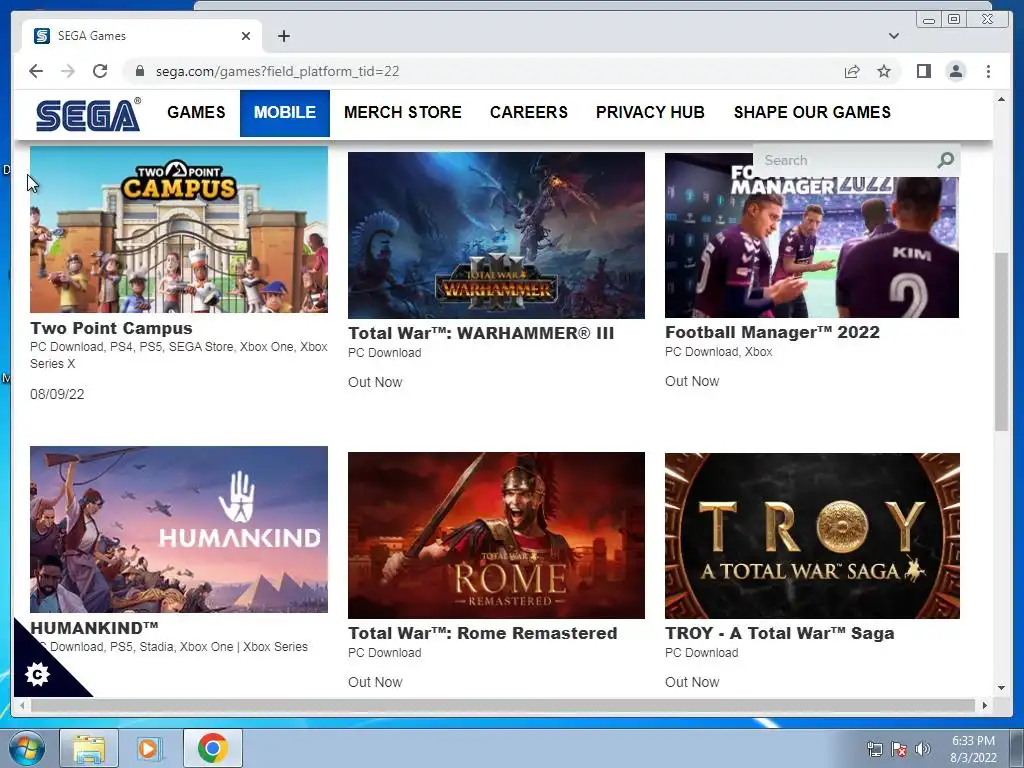1024x768 pixels.
Task: Reload the page with the refresh icon
Action: (100, 71)
